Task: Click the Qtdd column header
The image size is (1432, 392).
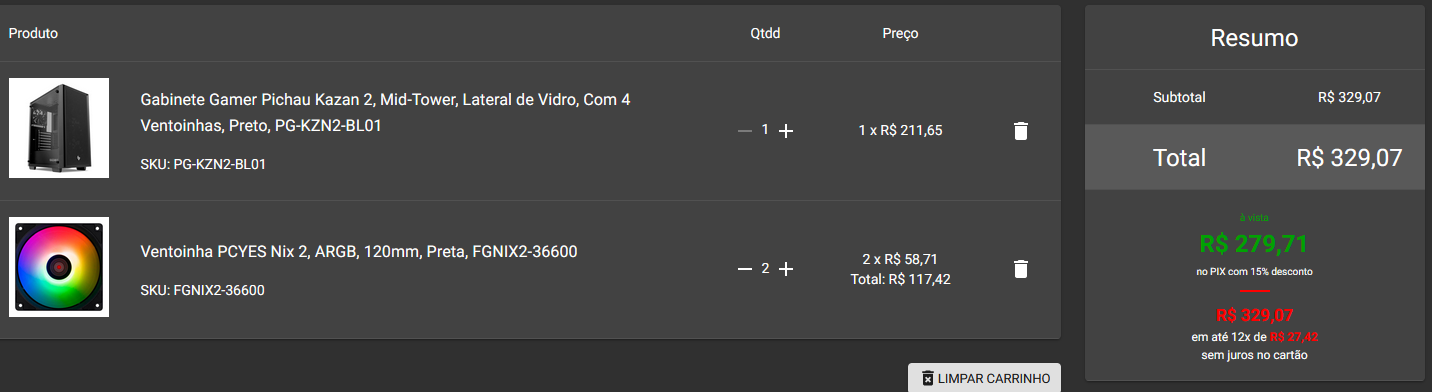Action: click(x=765, y=33)
